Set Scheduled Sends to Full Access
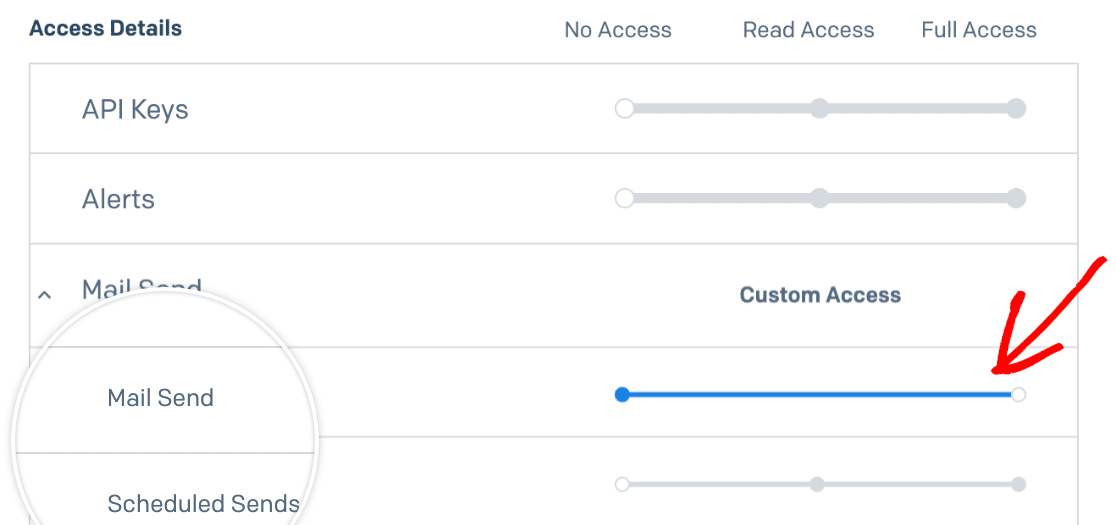This screenshot has width=1116, height=525. pos(1018,484)
